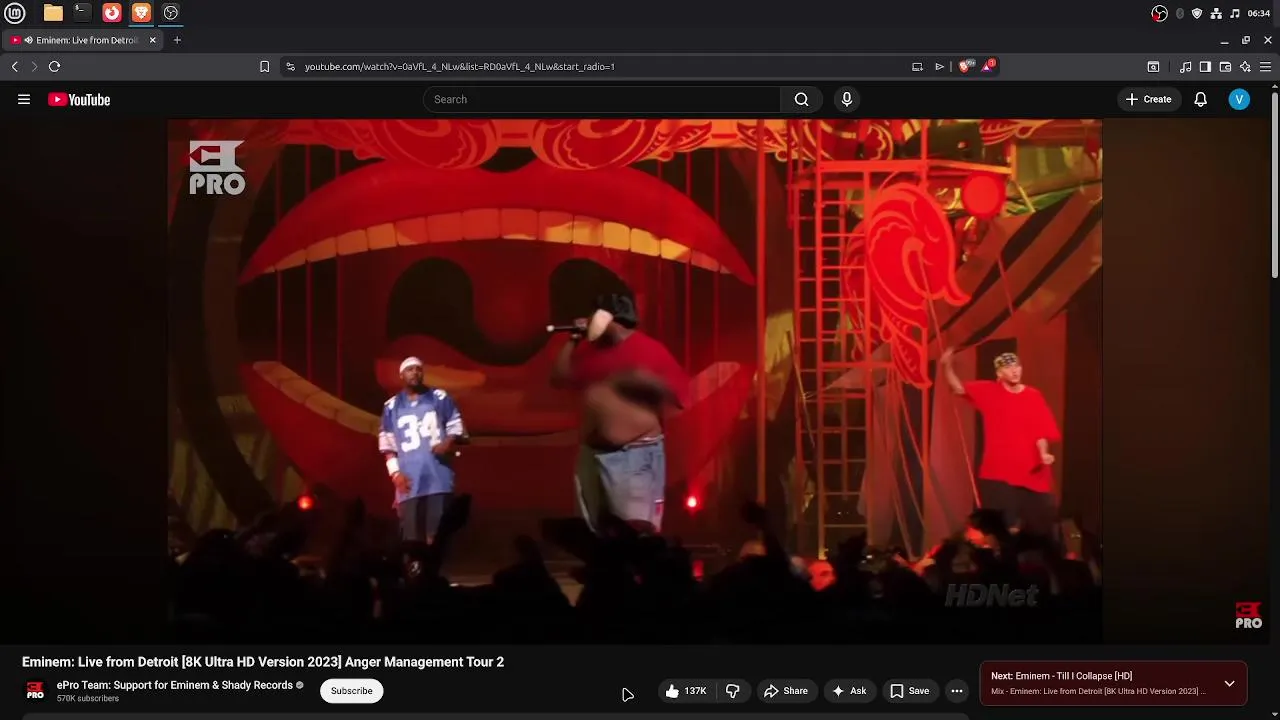Submit search with magnifier button
This screenshot has width=1280, height=720.
coord(801,99)
